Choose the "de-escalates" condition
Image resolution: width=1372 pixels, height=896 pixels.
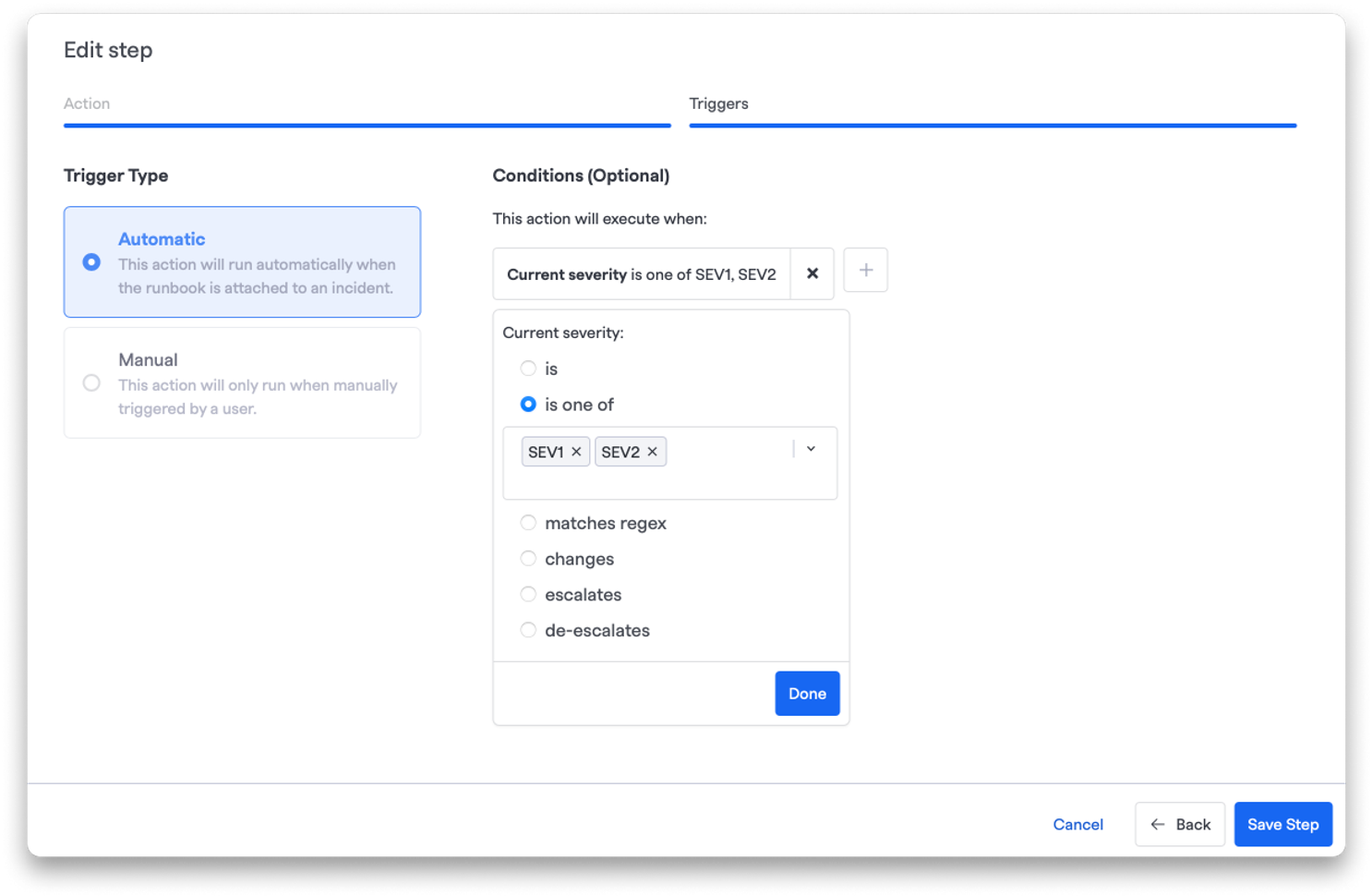tap(528, 630)
